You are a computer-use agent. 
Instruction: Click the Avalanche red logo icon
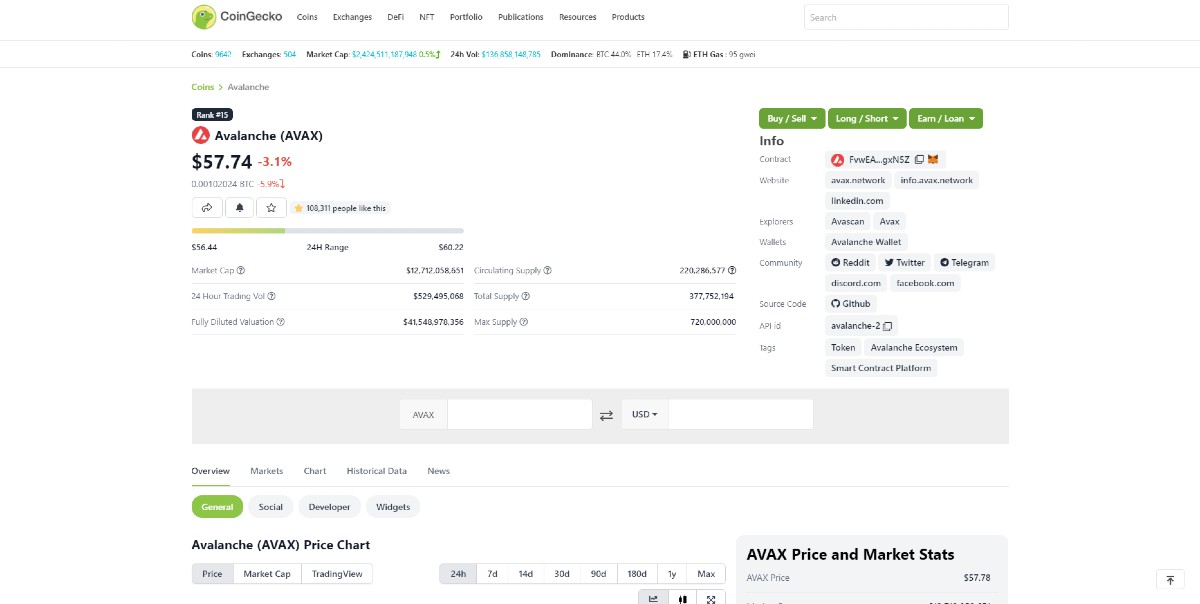(x=200, y=135)
